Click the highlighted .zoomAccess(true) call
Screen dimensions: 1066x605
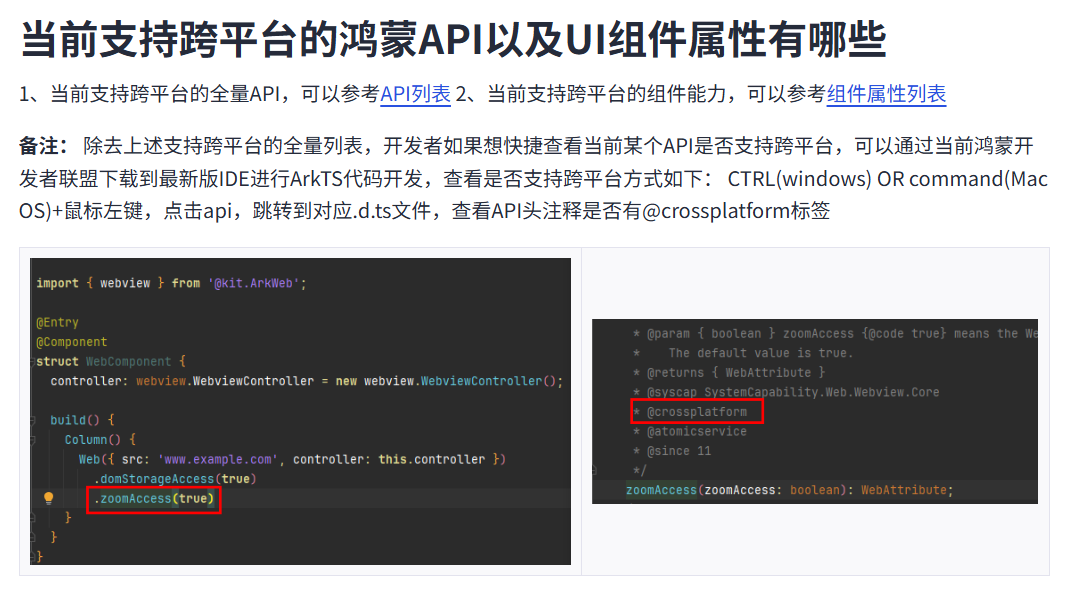click(x=154, y=499)
